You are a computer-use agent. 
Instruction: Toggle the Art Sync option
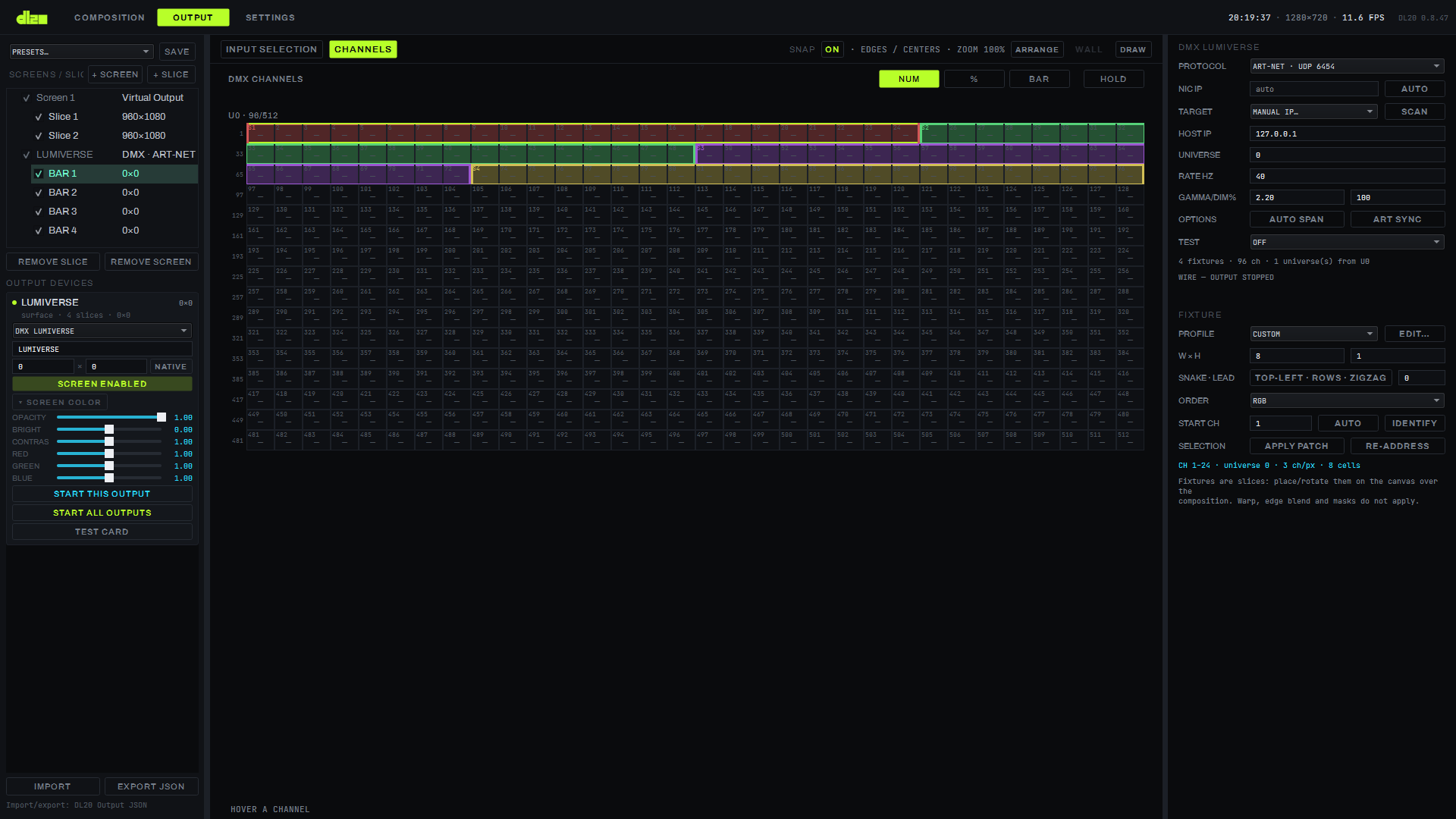(1397, 219)
